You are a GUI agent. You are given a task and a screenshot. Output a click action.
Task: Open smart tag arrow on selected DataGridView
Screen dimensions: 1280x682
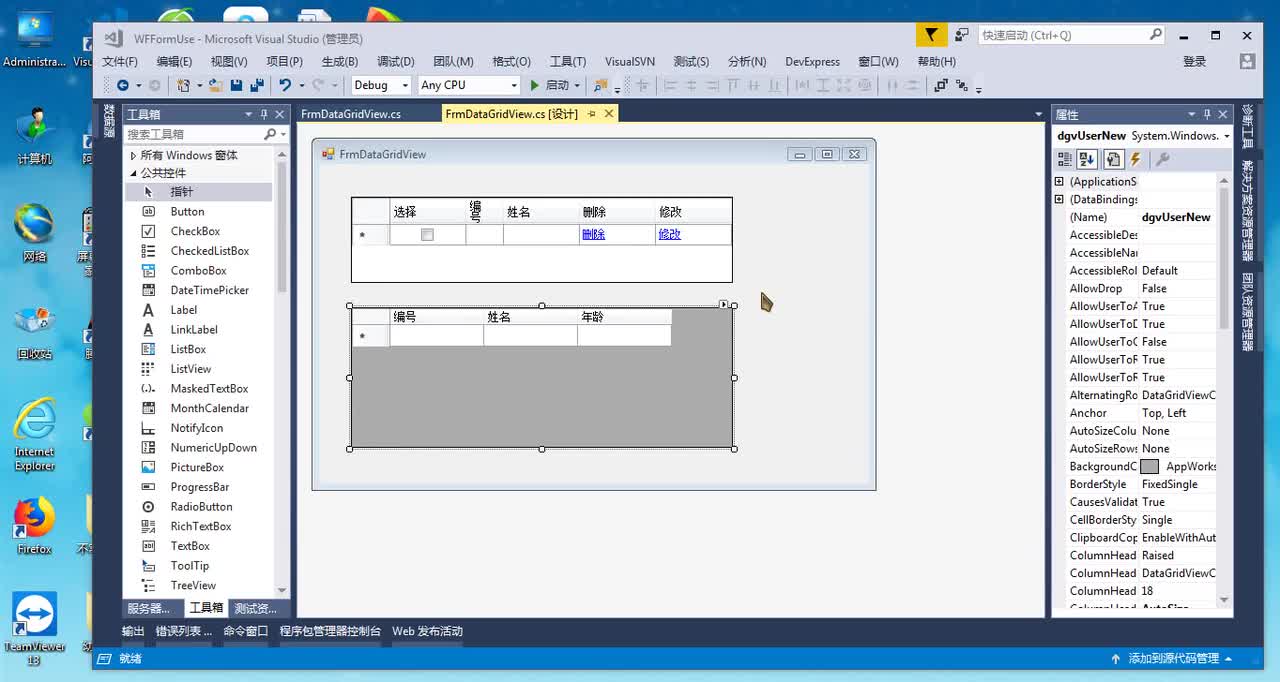724,304
